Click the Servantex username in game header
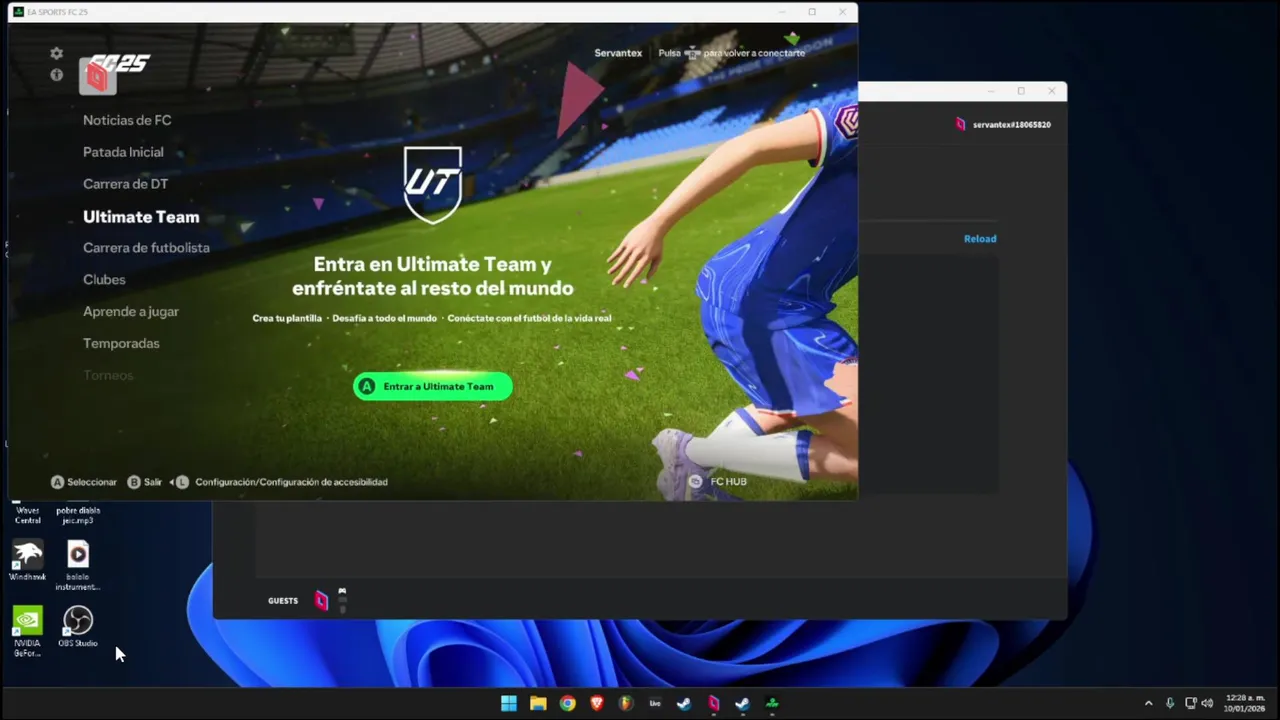Screen dimensions: 1280x720 point(618,53)
